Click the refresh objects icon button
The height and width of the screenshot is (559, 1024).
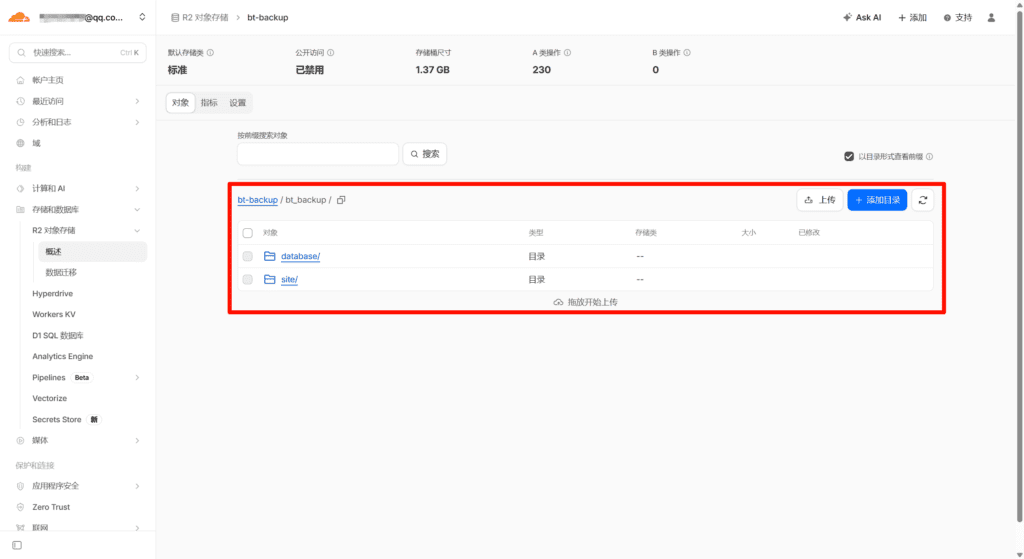tap(922, 200)
